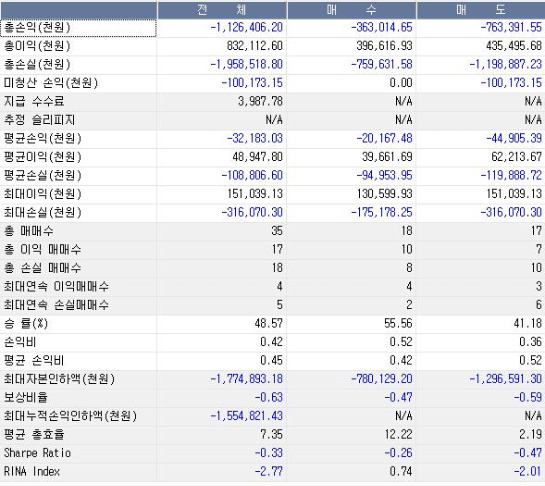Click the buy average efficiency 12.22
545x486 pixels.
(398, 435)
